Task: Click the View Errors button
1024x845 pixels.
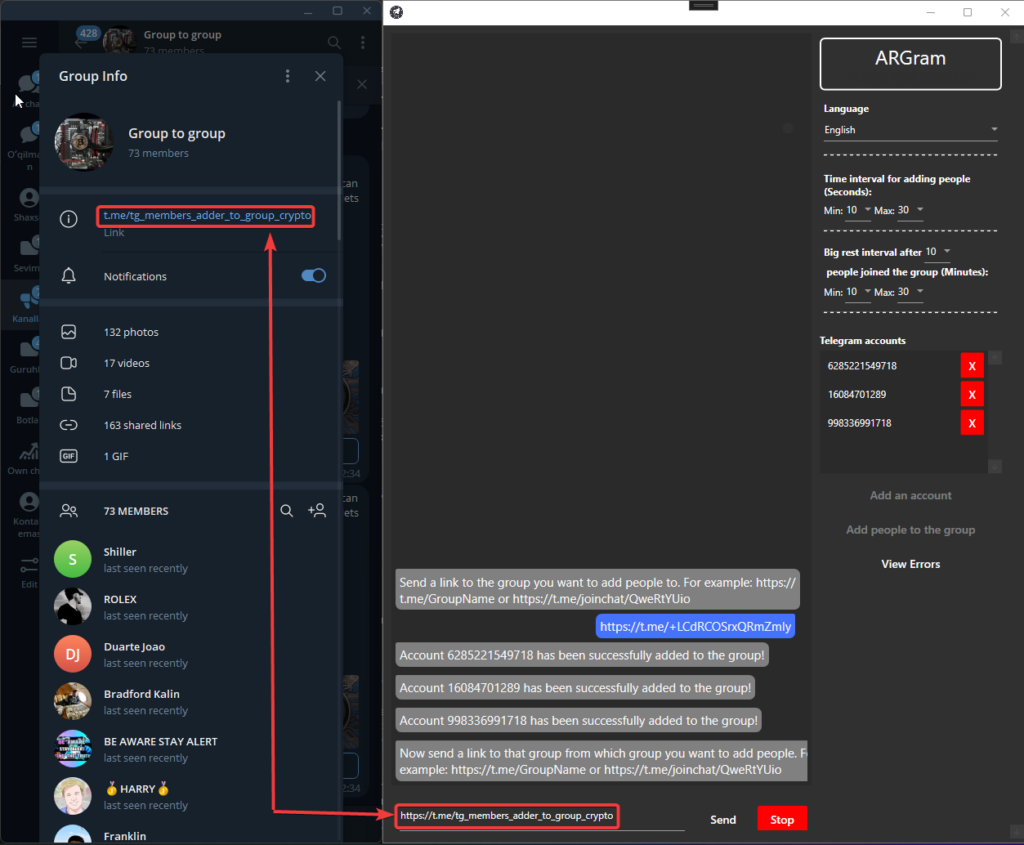Action: [910, 564]
